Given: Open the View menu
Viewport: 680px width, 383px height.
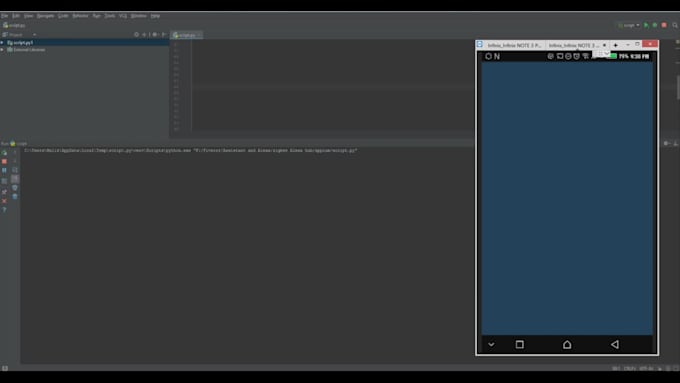Looking at the screenshot, I should click(x=28, y=16).
